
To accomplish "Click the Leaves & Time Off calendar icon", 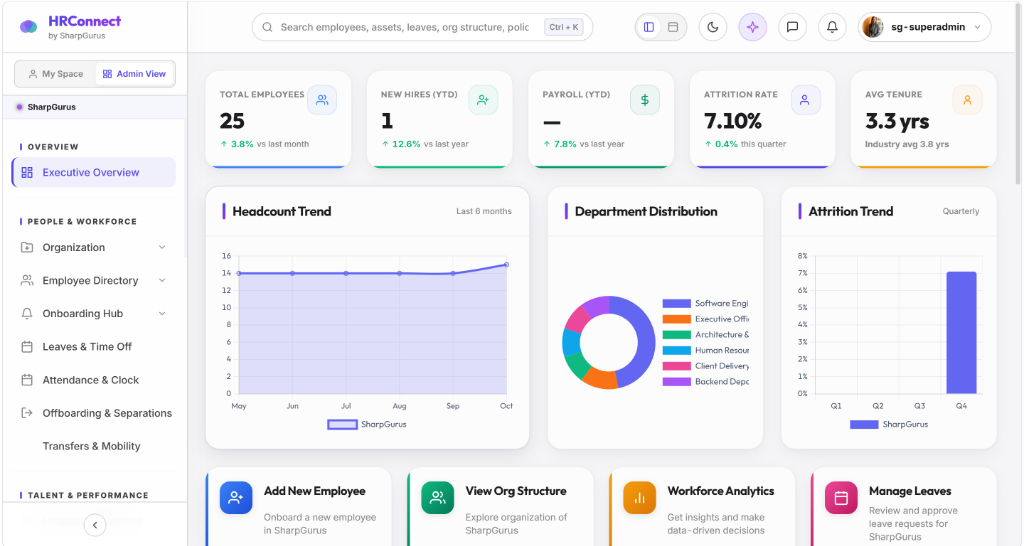I will [x=27, y=347].
